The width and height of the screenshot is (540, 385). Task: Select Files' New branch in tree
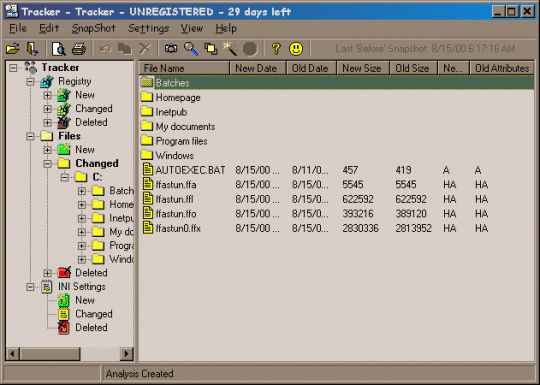tap(85, 149)
